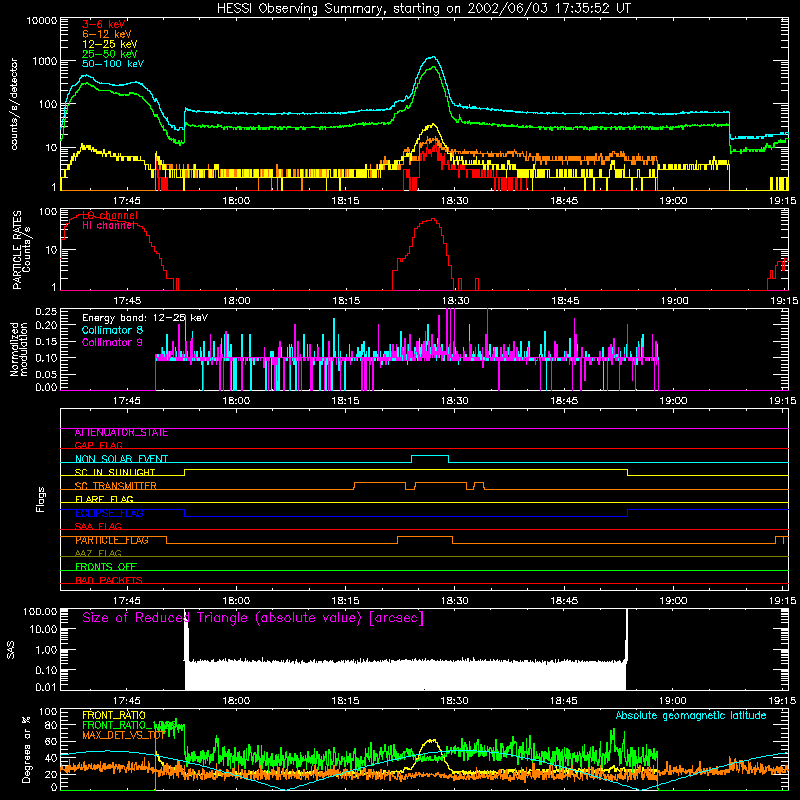Screen dimensions: 800x800
Task: Click the 100.00 y-axis value on SAS plot
Action: point(40,611)
